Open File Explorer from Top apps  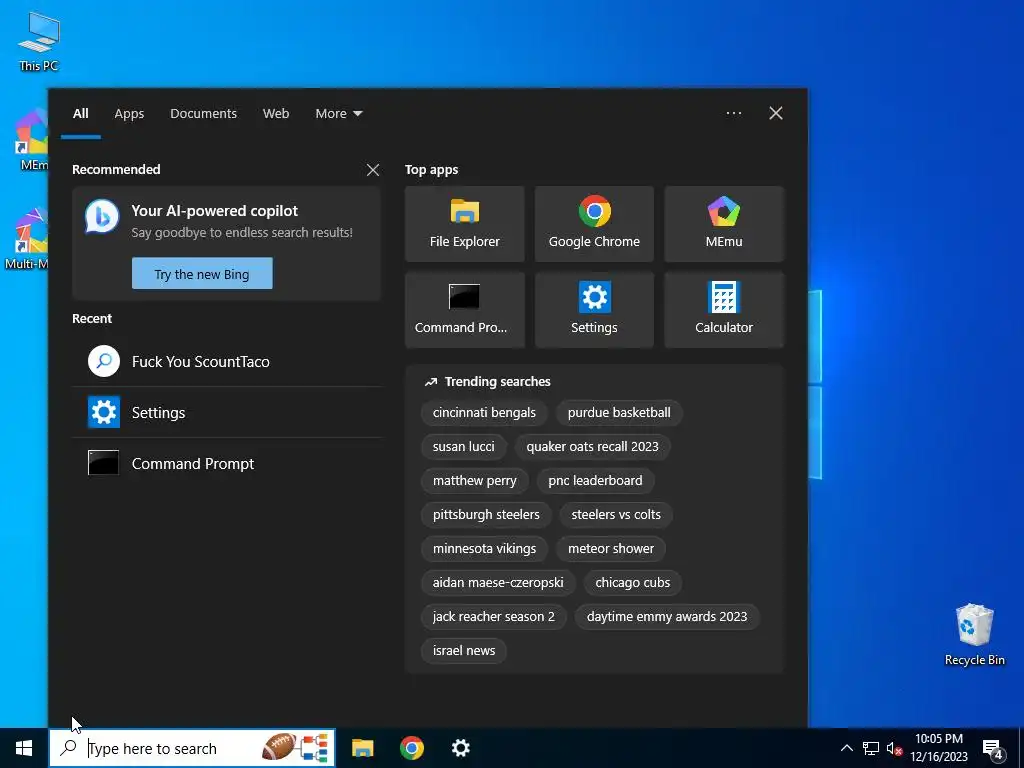coord(464,224)
